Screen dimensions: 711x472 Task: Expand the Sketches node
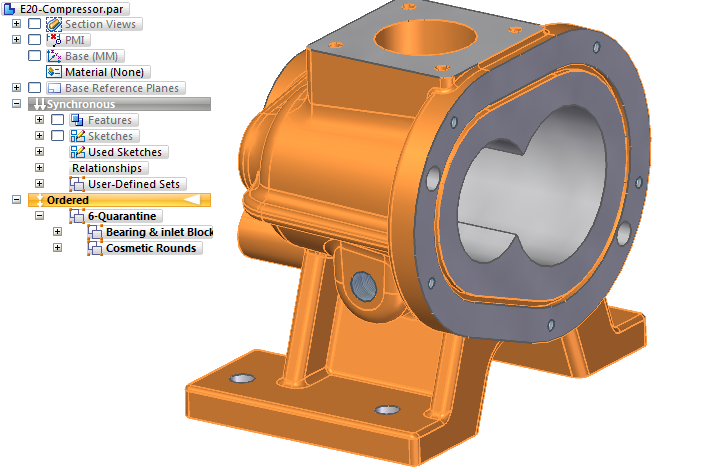point(39,136)
